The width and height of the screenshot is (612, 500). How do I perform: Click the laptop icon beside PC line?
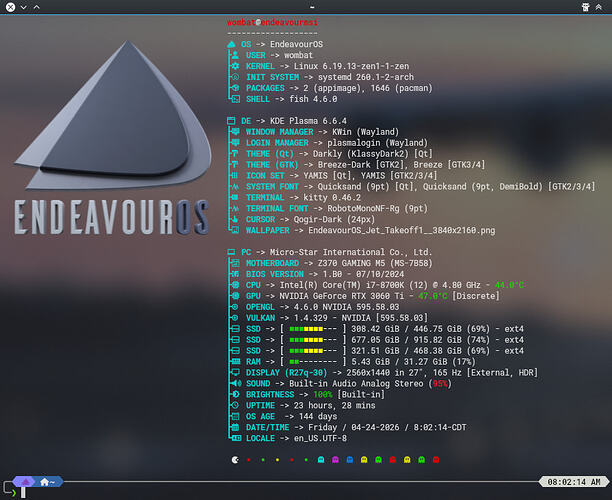[231, 252]
